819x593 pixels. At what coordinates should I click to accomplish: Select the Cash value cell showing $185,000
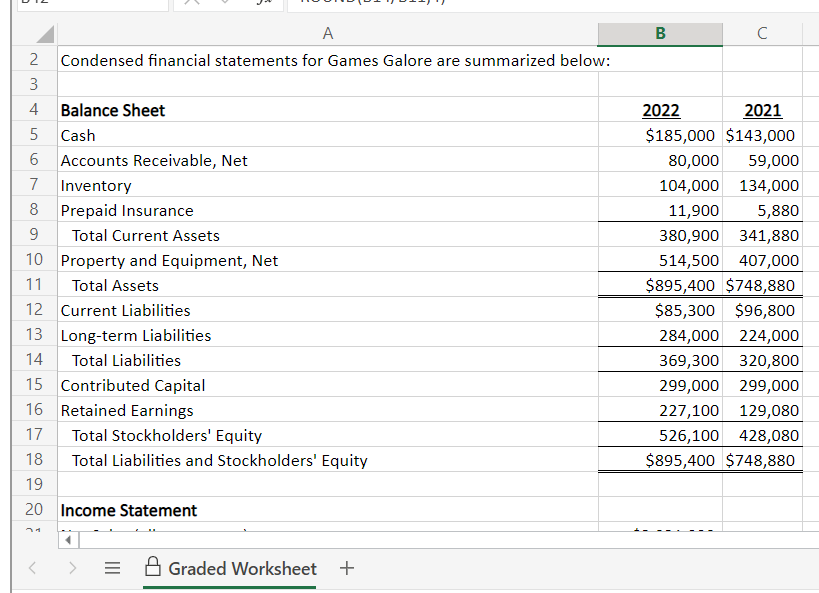659,134
